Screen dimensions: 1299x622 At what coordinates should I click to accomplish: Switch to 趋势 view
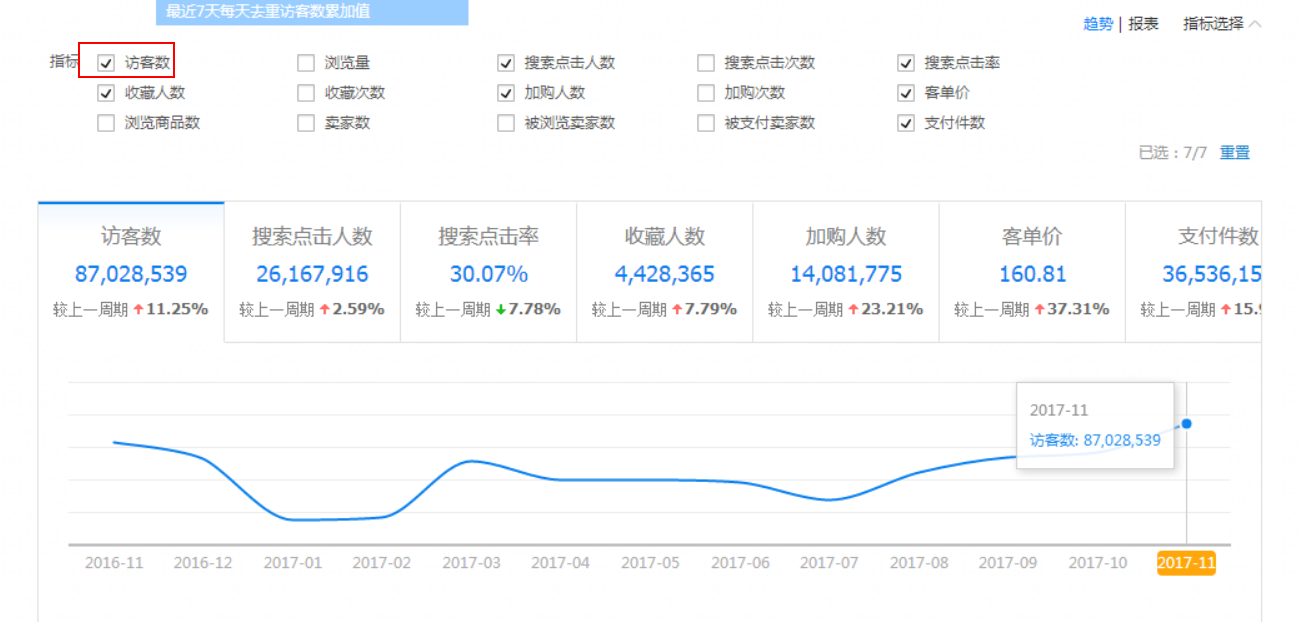pyautogui.click(x=1097, y=24)
